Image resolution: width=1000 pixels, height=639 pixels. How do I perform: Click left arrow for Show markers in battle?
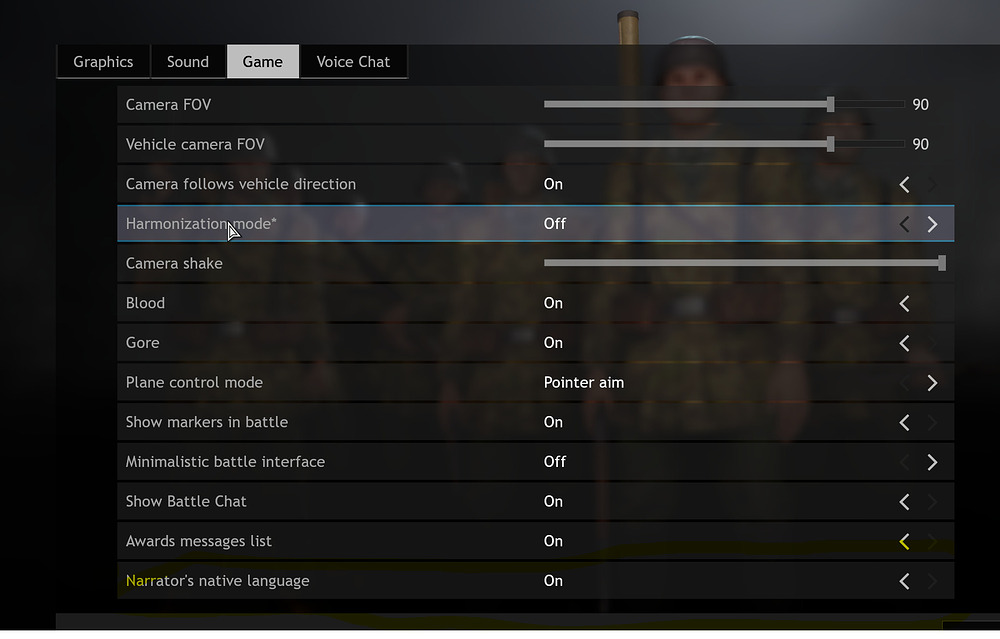click(904, 422)
